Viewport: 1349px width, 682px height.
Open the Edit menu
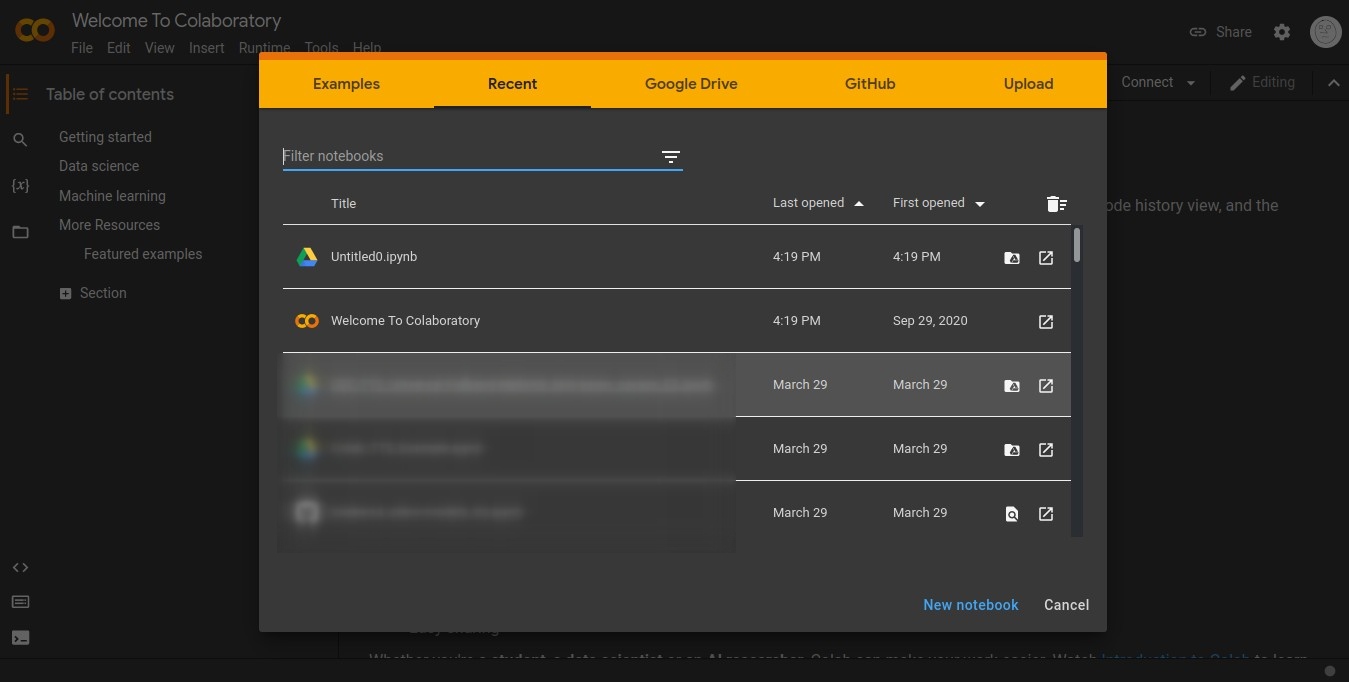119,48
